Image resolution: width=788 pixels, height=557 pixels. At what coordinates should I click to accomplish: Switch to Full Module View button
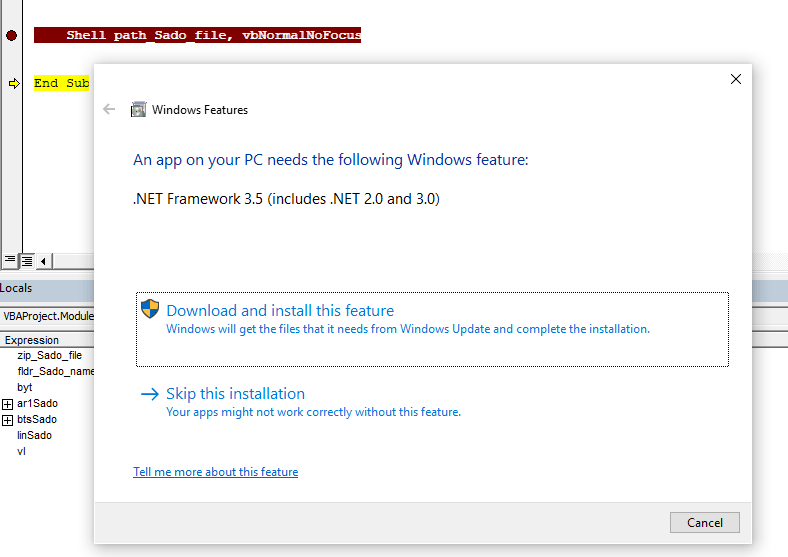pyautogui.click(x=26, y=260)
